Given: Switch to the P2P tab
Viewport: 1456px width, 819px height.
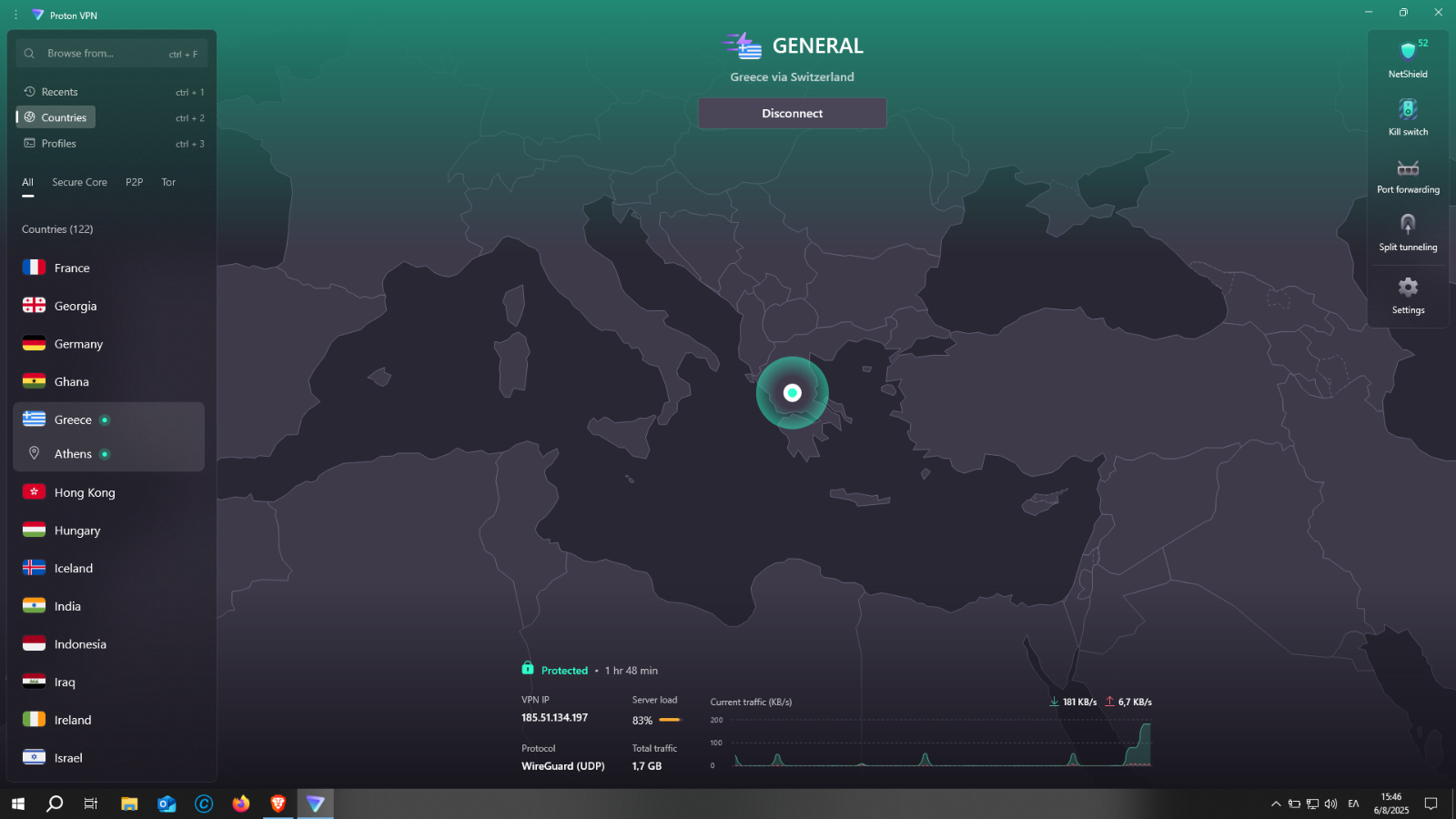Looking at the screenshot, I should [x=134, y=182].
